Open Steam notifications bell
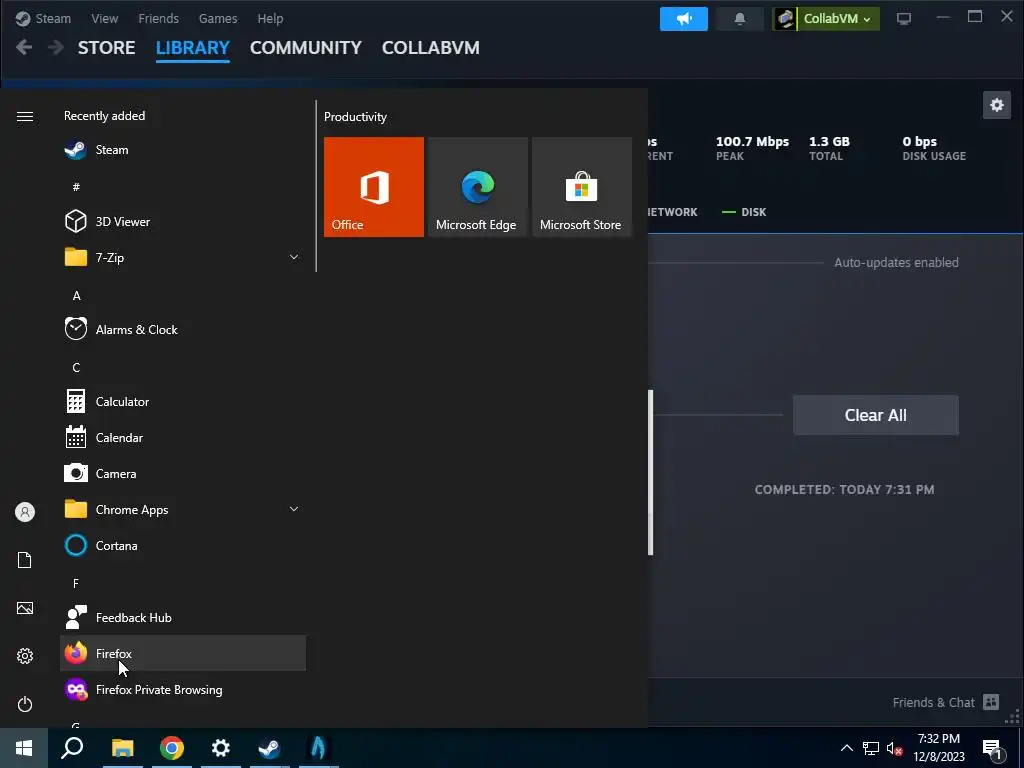This screenshot has width=1024, height=768. (739, 19)
